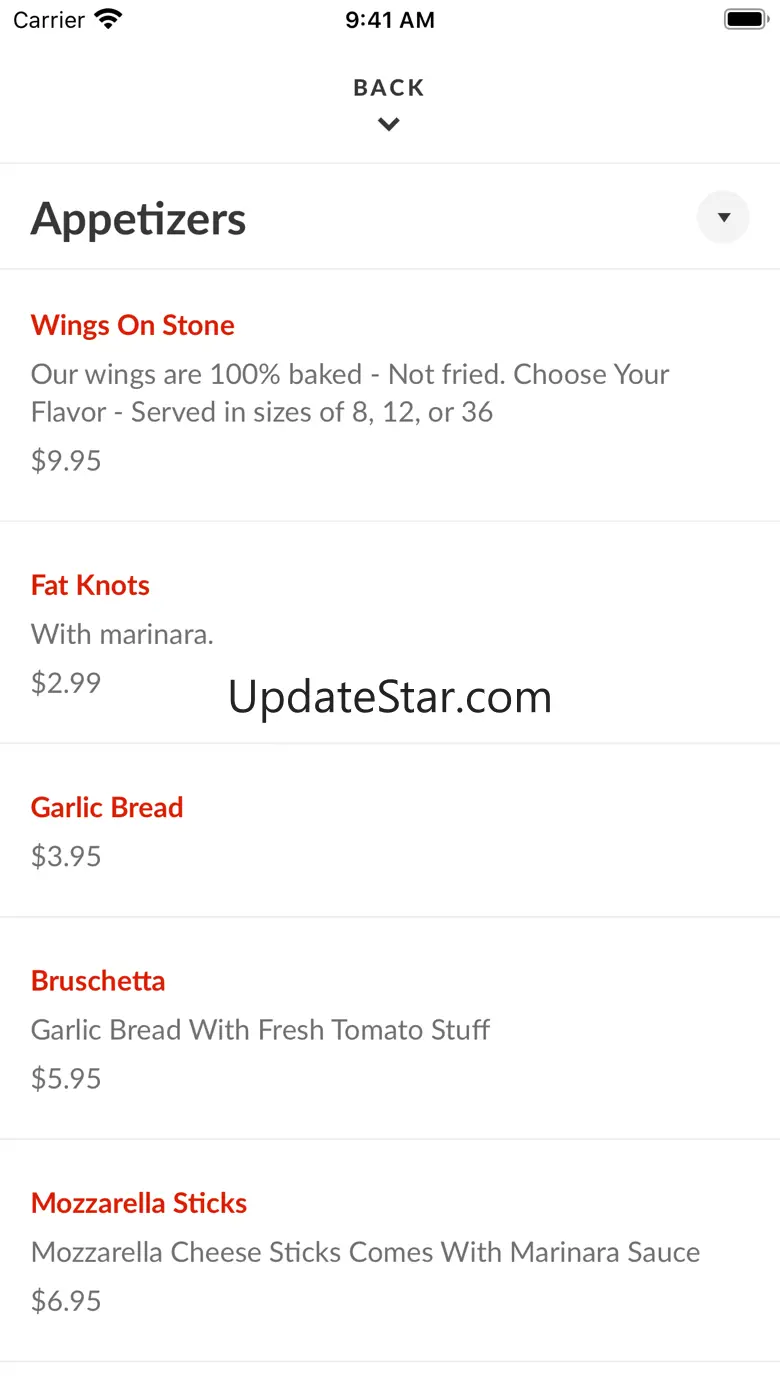This screenshot has height=1387, width=780.
Task: Click the wings baked-not-fried description
Action: point(350,393)
